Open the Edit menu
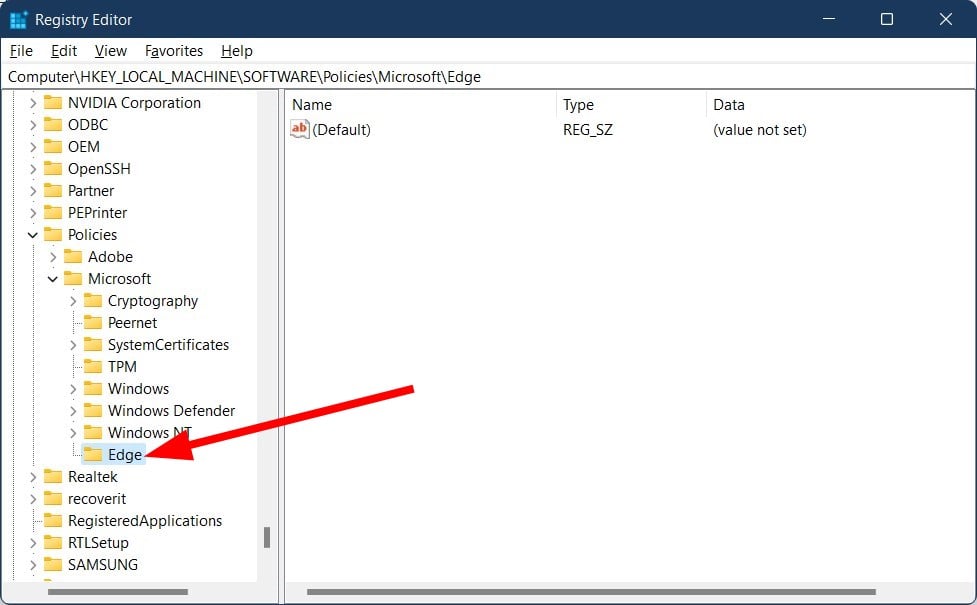Screen dimensions: 977x605 [64, 51]
